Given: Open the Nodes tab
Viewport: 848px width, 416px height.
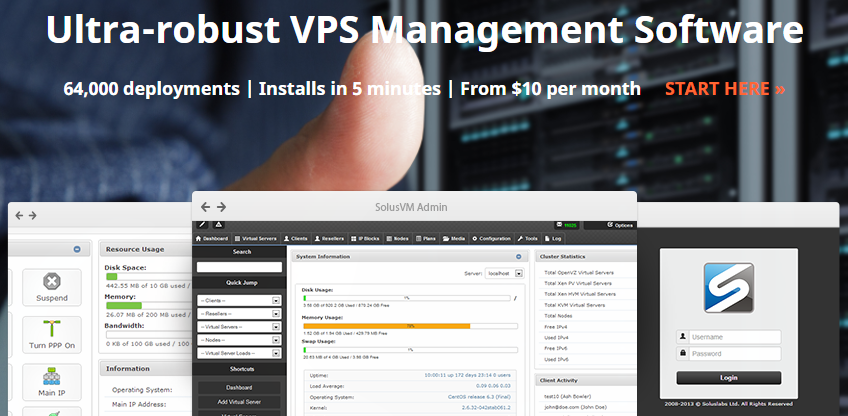Looking at the screenshot, I should pos(398,239).
